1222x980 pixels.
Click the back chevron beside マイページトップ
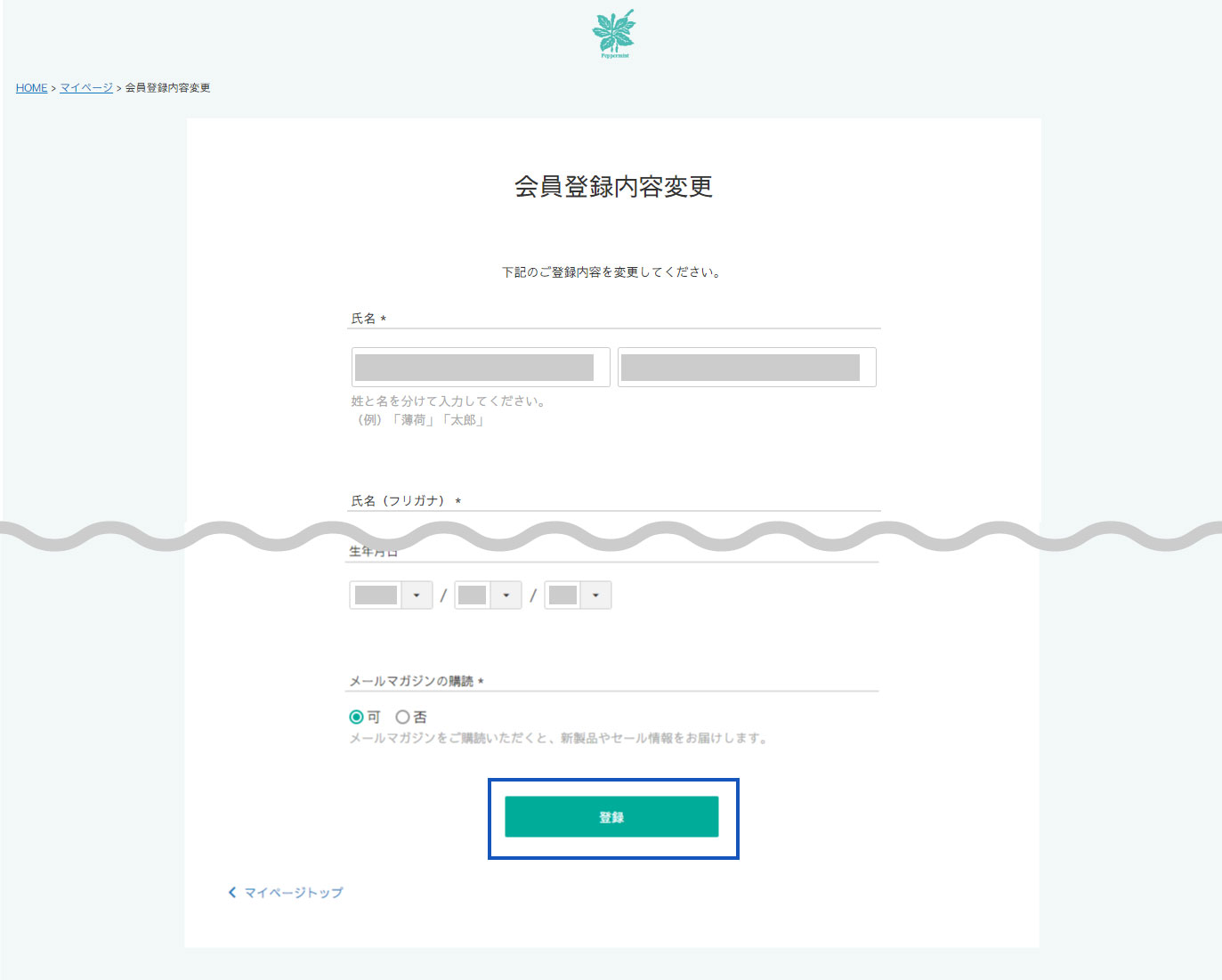tap(232, 892)
